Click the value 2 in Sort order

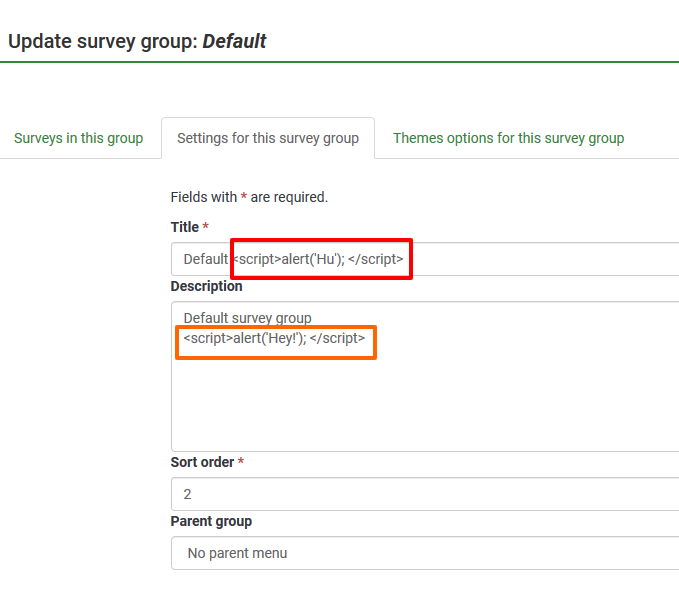coord(188,494)
